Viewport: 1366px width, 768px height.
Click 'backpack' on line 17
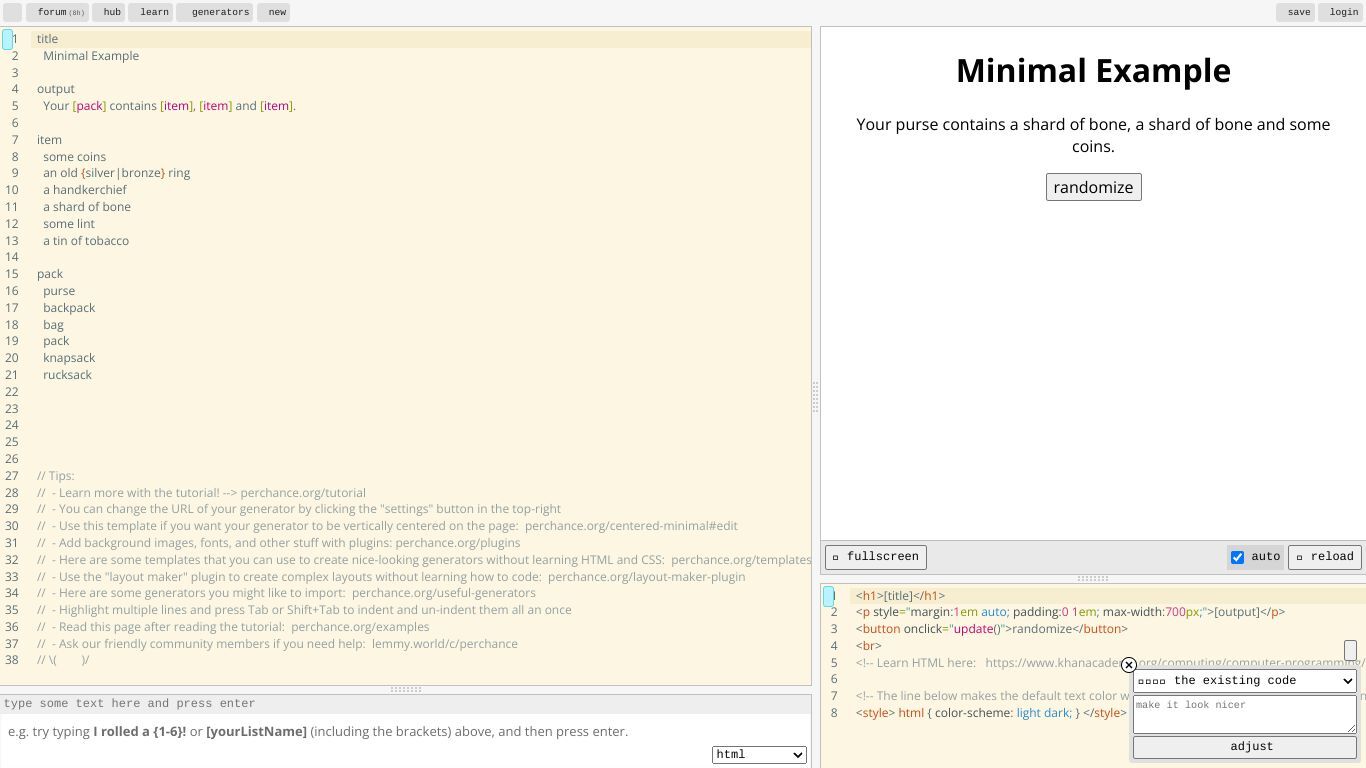point(69,308)
